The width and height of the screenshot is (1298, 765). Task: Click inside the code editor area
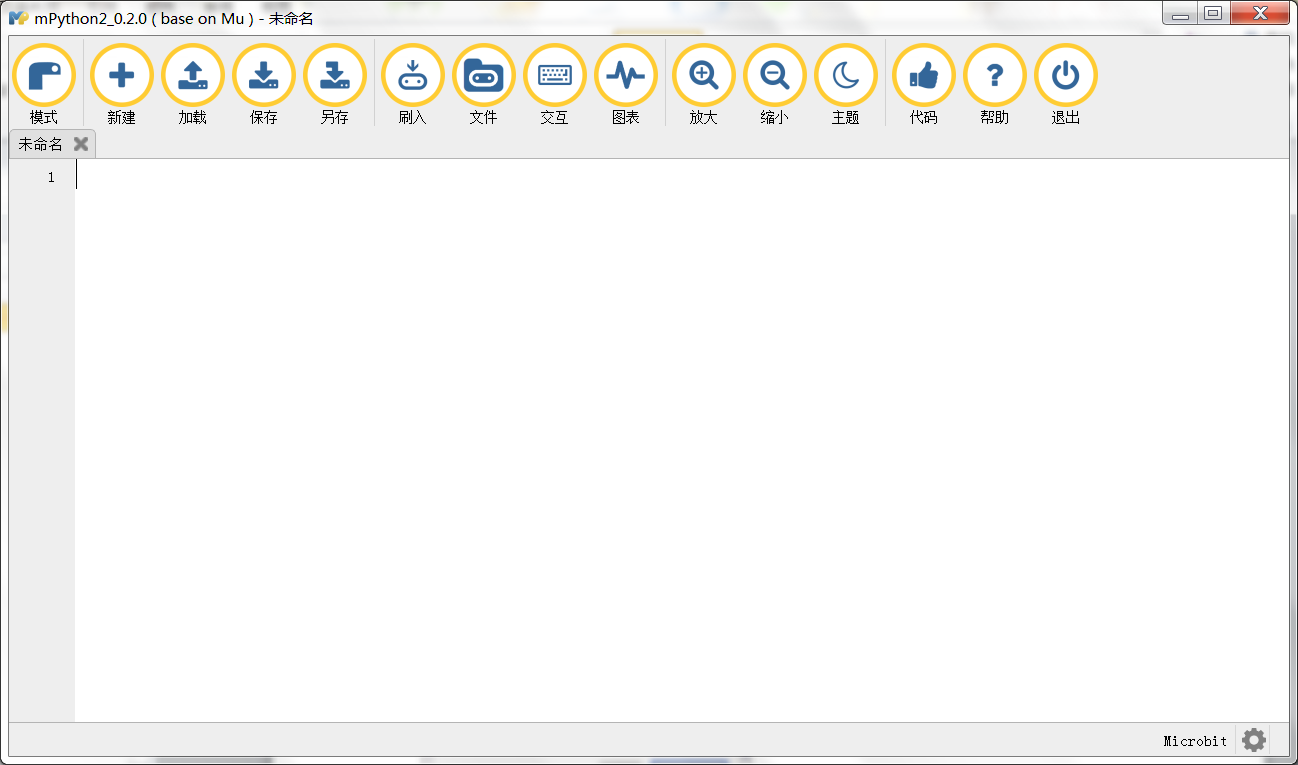pyautogui.click(x=682, y=440)
